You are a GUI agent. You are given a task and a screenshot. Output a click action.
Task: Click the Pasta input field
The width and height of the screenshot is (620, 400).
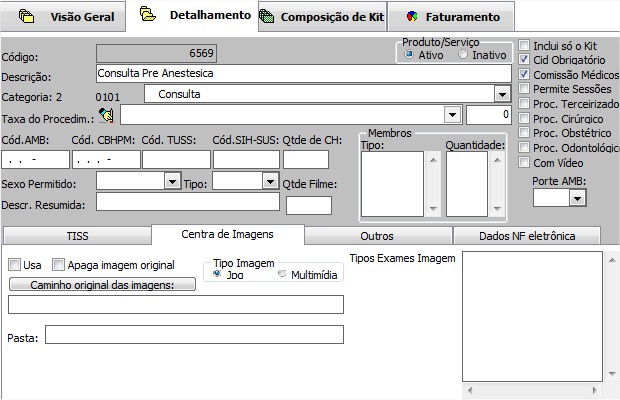point(194,335)
